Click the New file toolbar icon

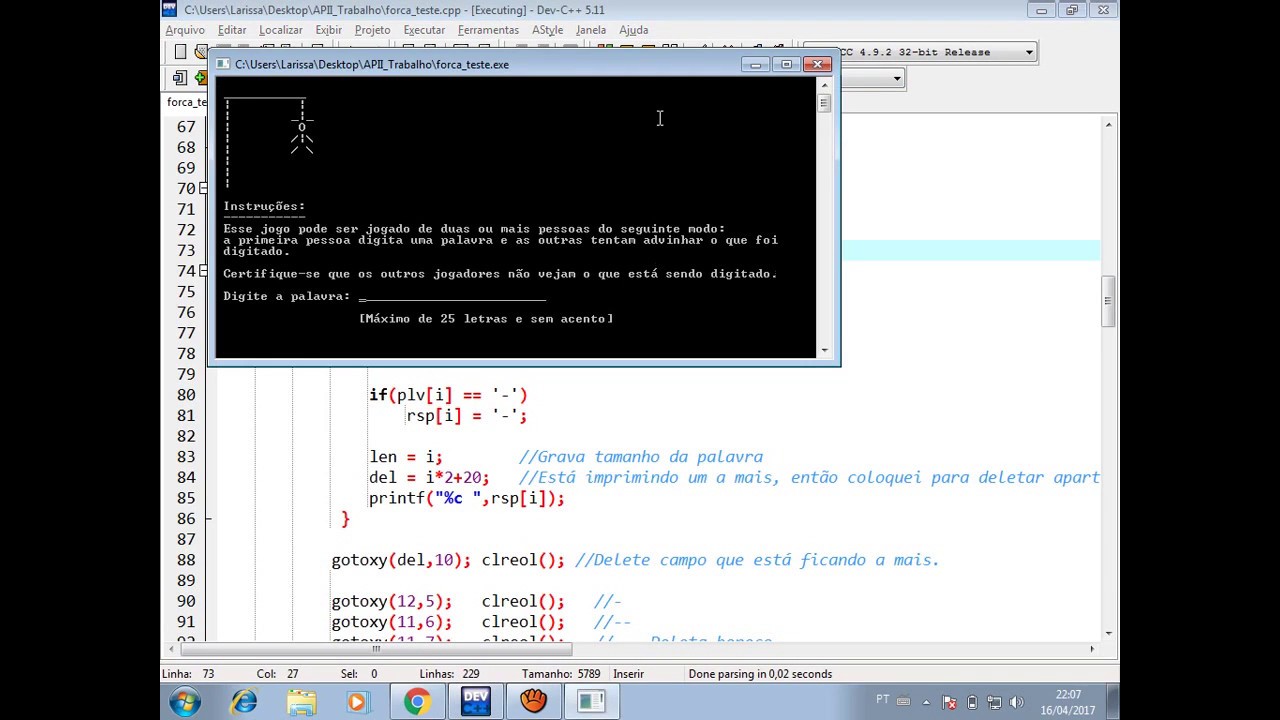point(180,52)
